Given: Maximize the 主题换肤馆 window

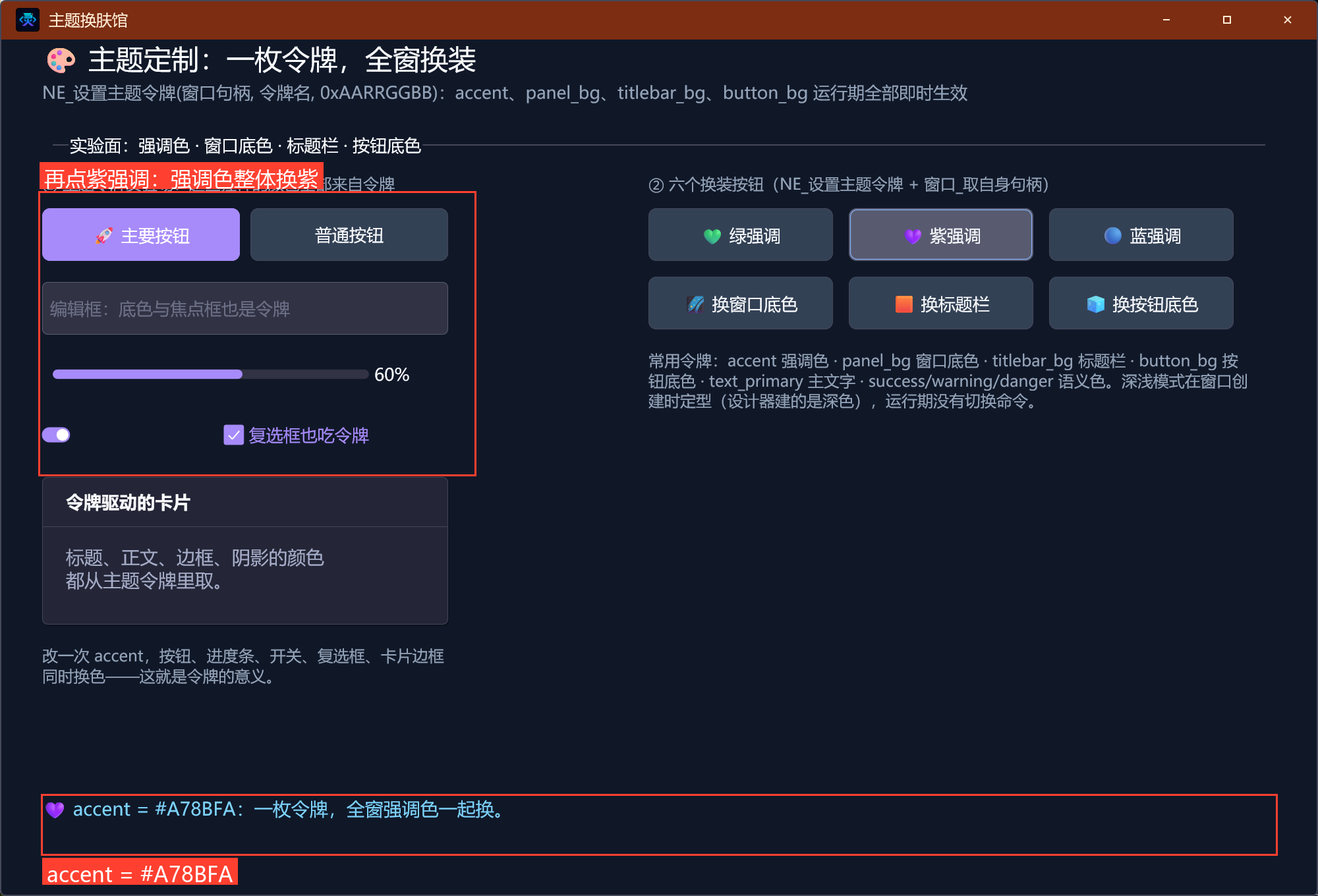Looking at the screenshot, I should 1227,20.
